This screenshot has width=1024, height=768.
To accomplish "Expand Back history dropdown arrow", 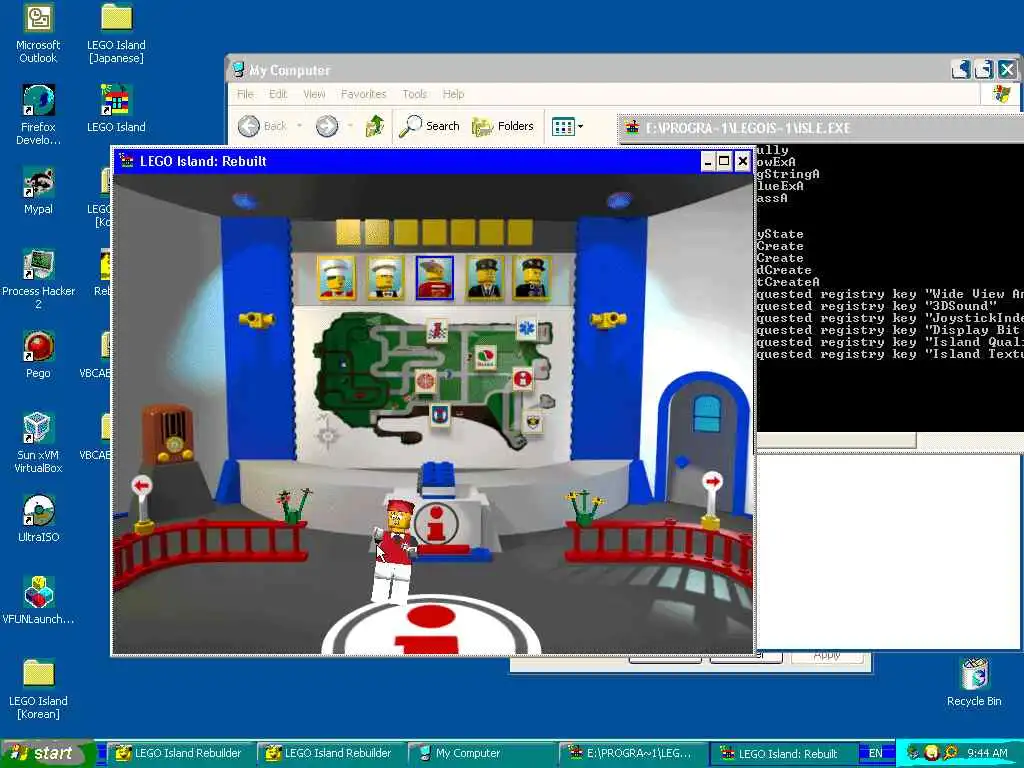I will pos(299,126).
